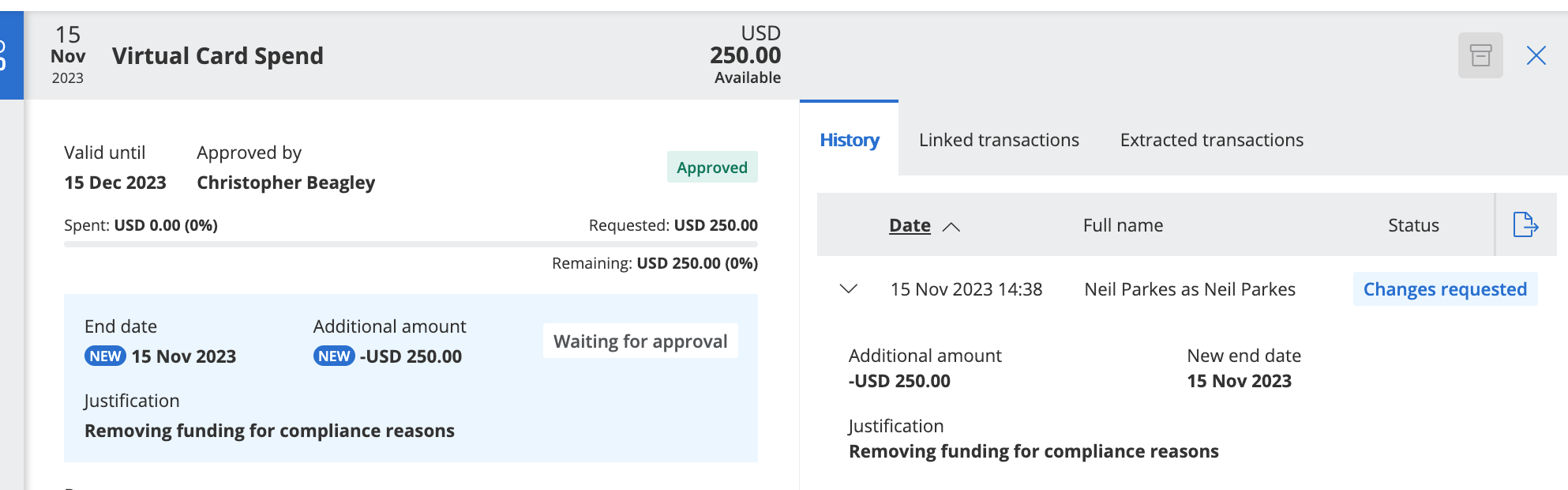
Task: Click the NEW badge beside Additional amount
Action: point(334,356)
